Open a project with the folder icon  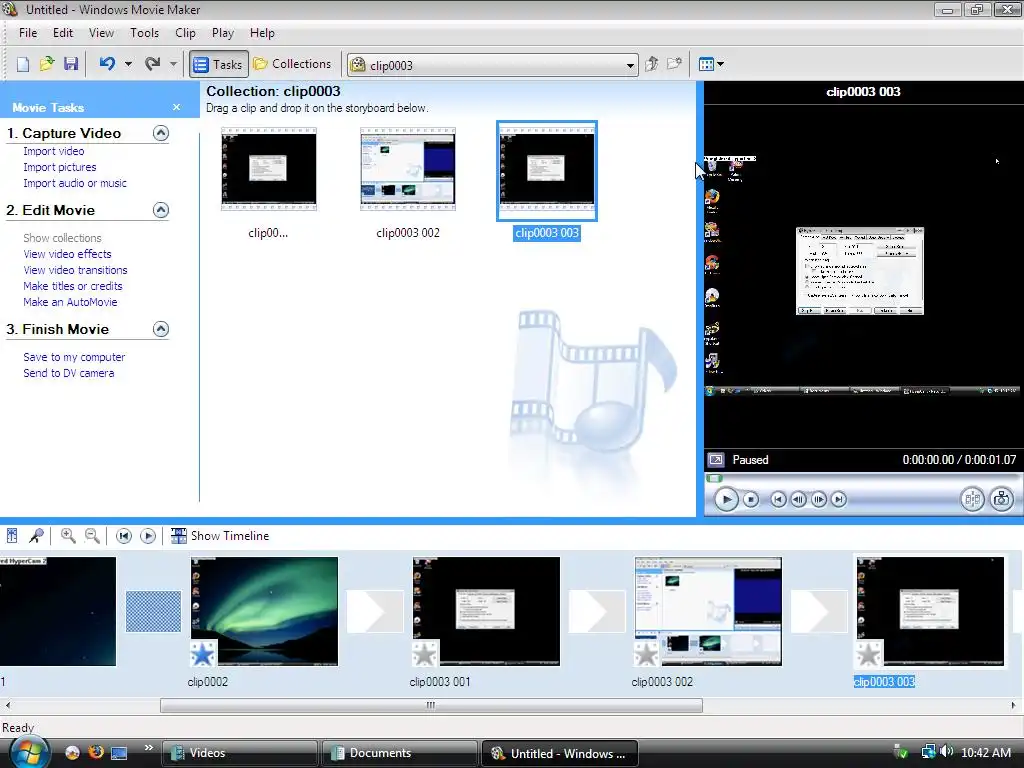point(46,64)
